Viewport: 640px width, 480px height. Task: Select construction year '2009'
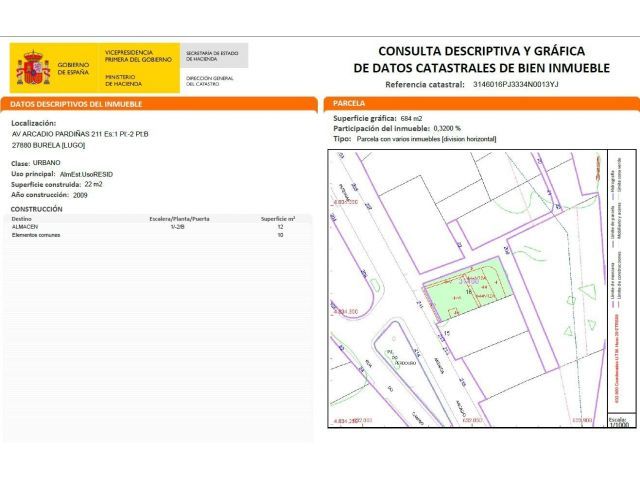coord(80,195)
